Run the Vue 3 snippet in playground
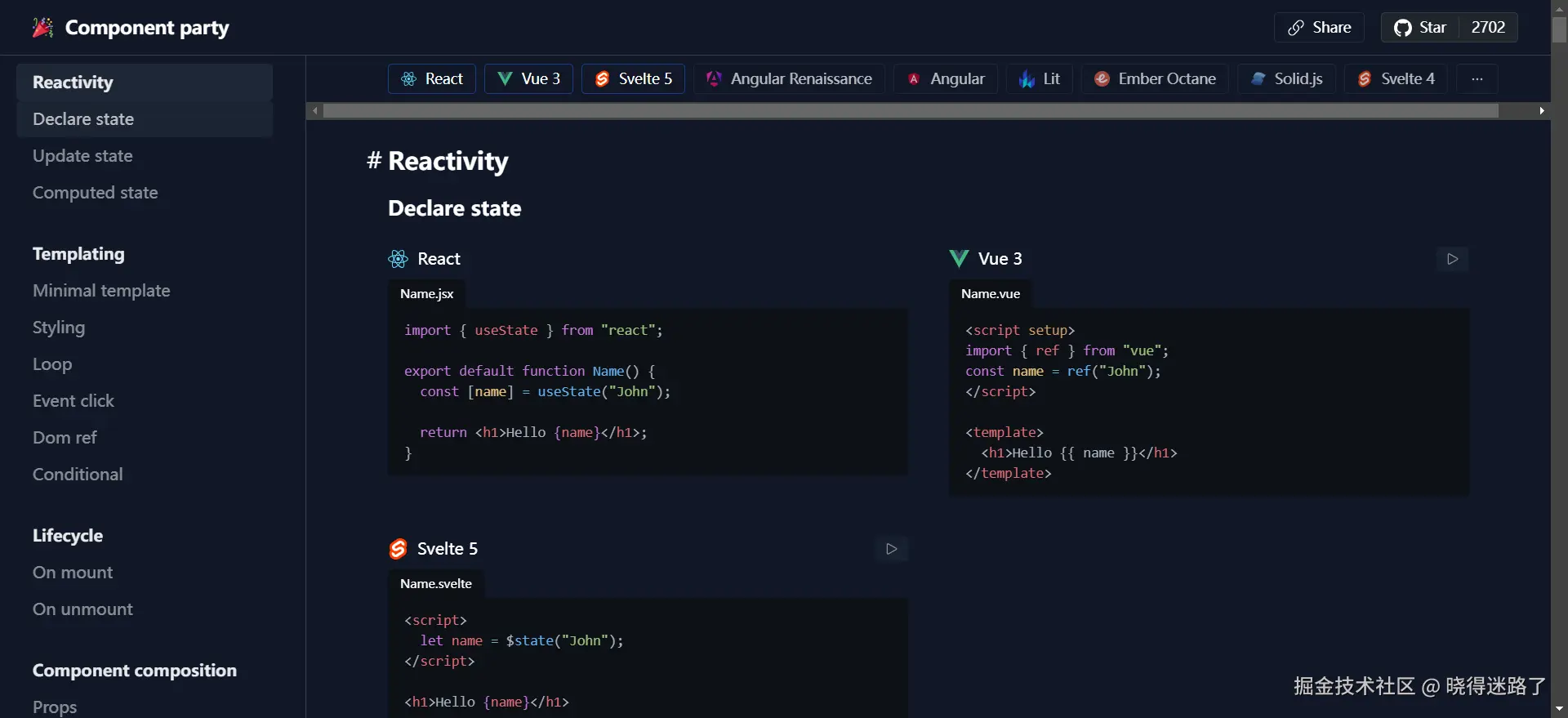This screenshot has height=718, width=1568. 1452,259
